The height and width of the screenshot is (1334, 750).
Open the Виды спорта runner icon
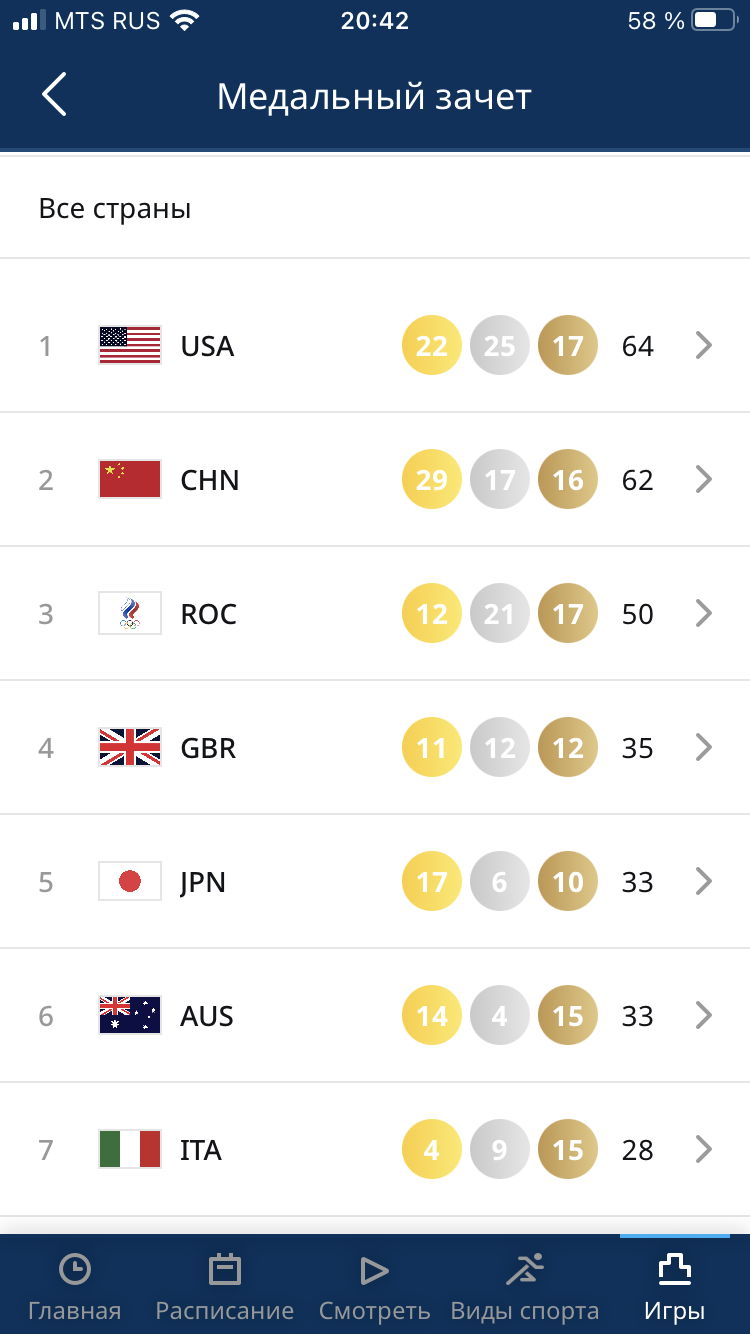click(x=525, y=1270)
